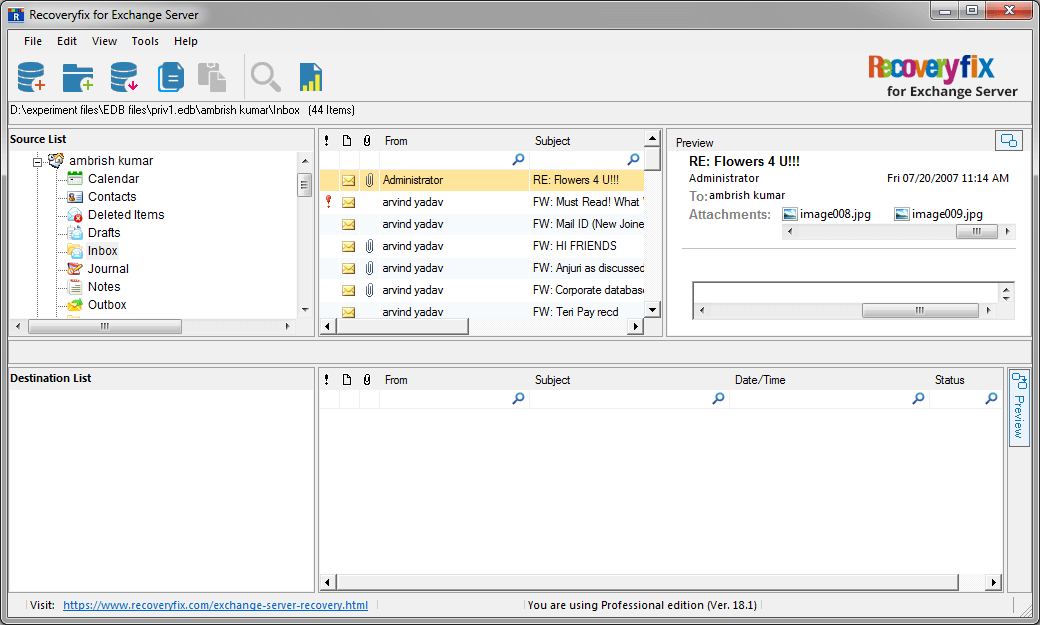Image resolution: width=1040 pixels, height=625 pixels.
Task: Open the Help menu
Action: point(186,41)
